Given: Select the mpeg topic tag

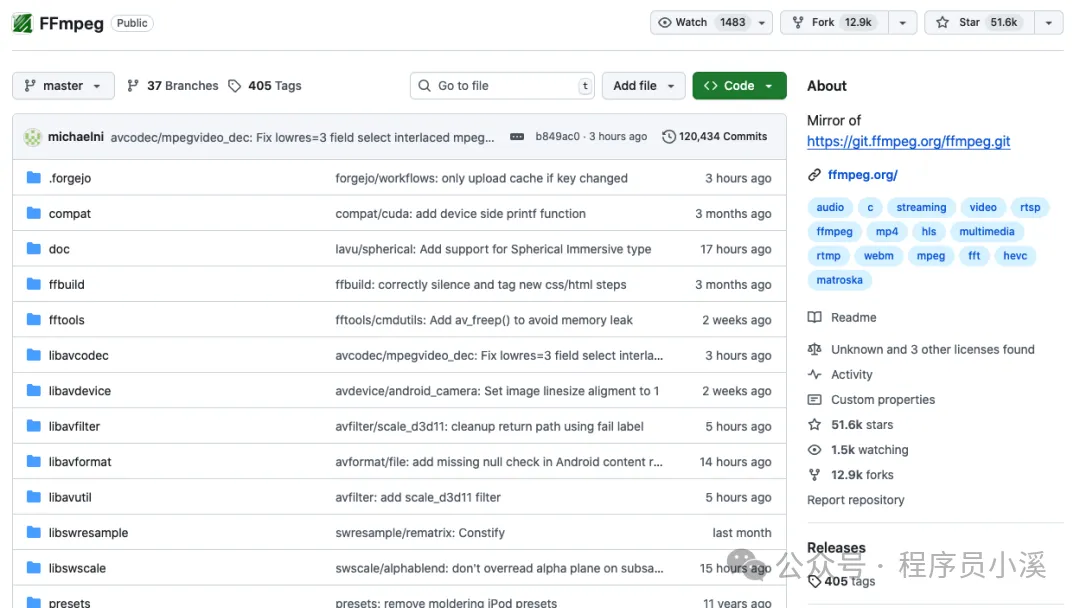Looking at the screenshot, I should click(x=931, y=255).
